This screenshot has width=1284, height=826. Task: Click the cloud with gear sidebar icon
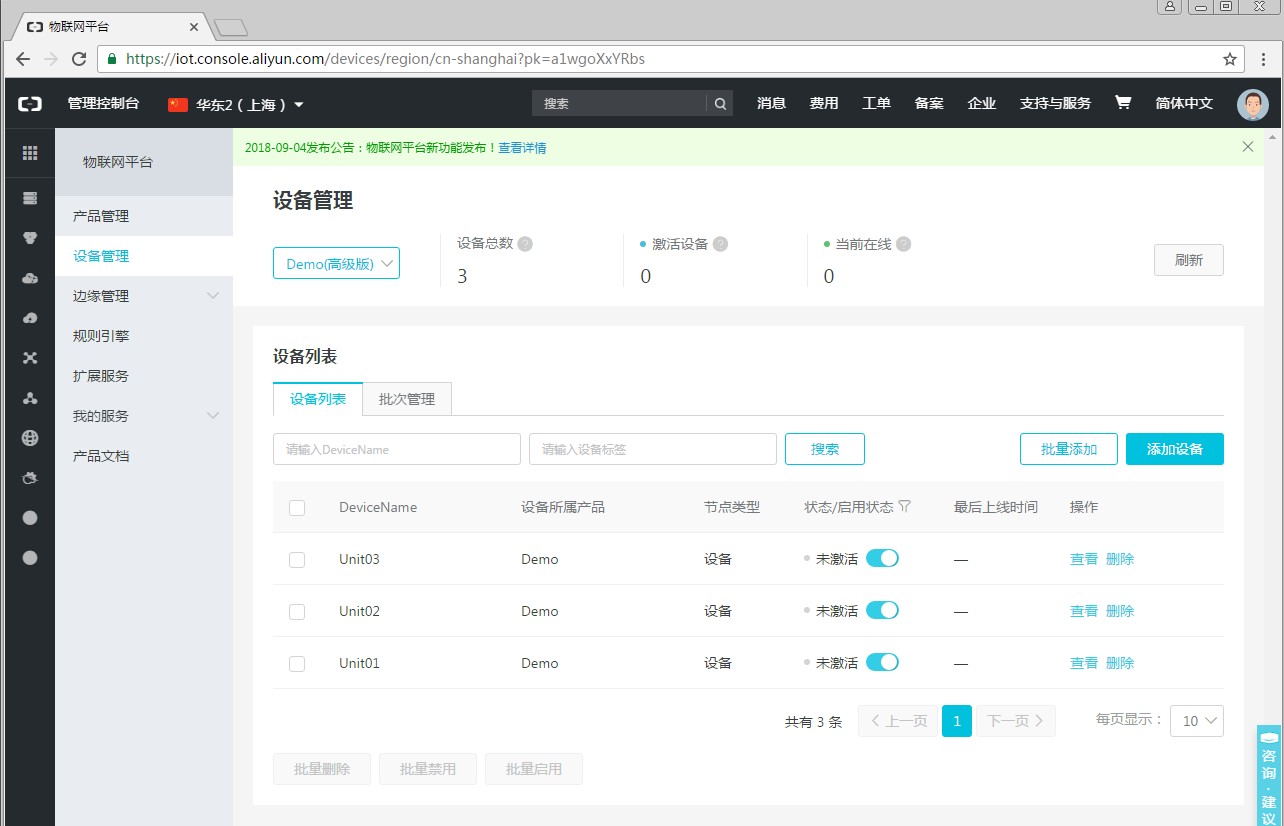pos(30,278)
